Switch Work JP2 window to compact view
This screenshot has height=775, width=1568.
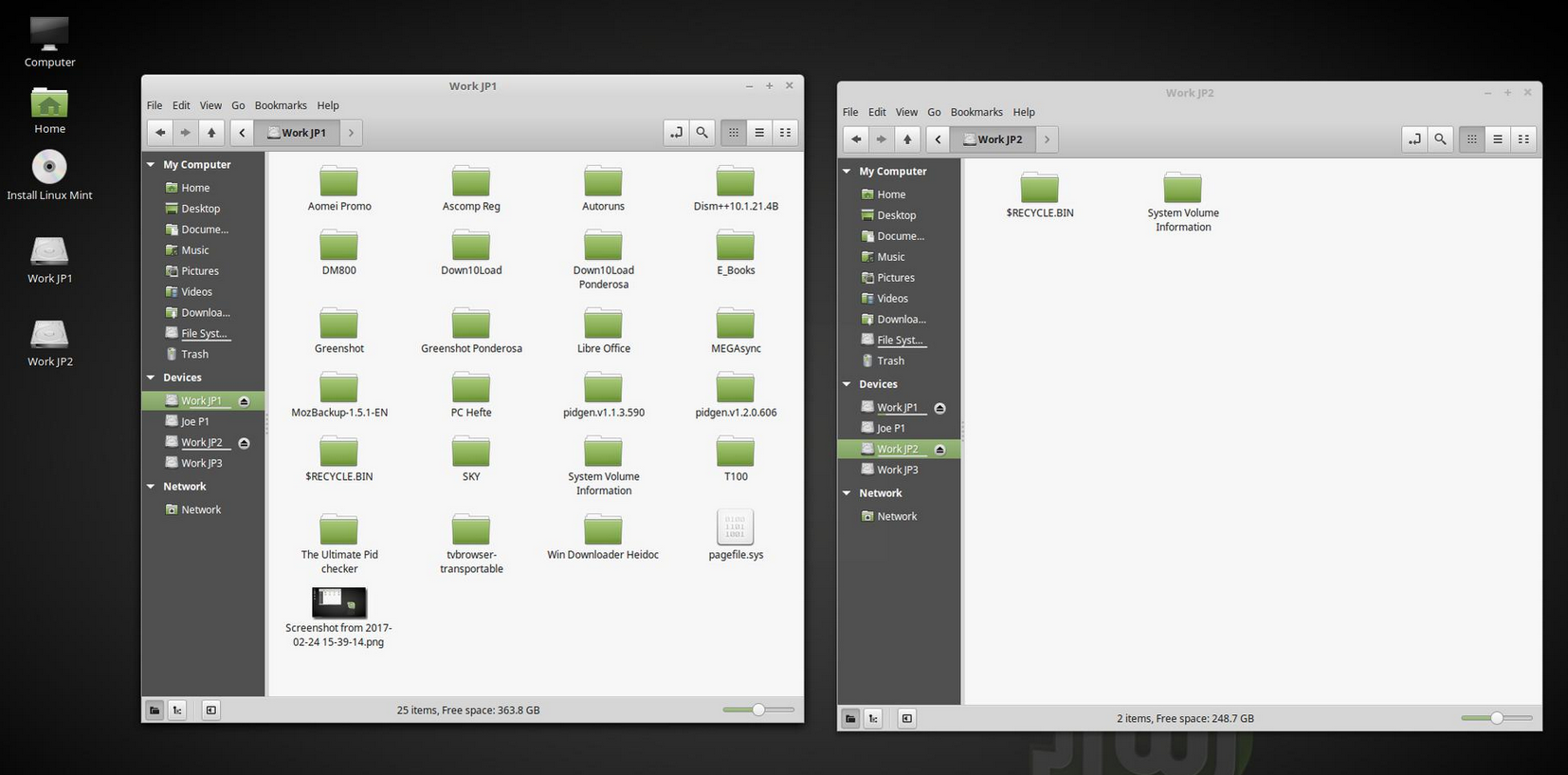(1523, 139)
